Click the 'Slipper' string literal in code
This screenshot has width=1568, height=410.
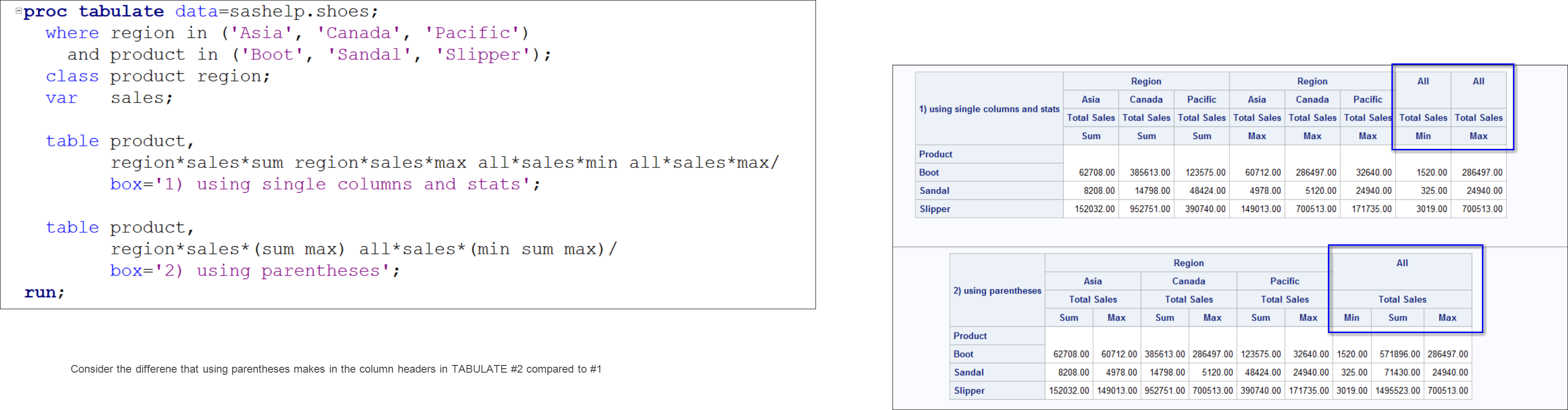[483, 55]
